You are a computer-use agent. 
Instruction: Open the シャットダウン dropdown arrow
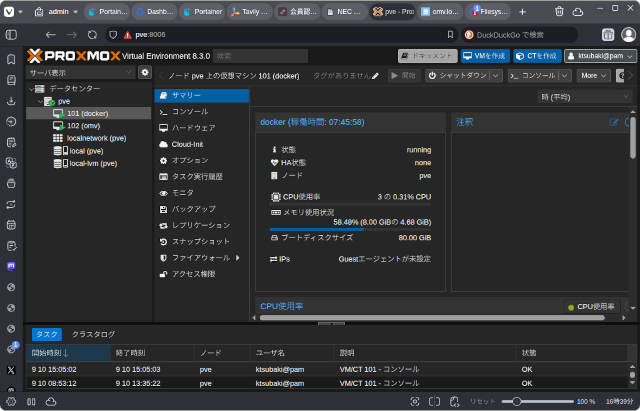496,76
